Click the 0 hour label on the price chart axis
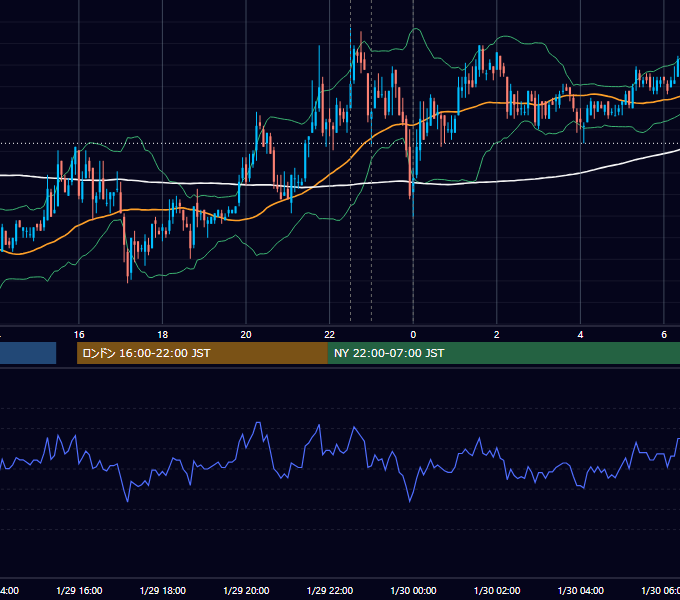Screen dimensions: 680x600 pyautogui.click(x=413, y=335)
